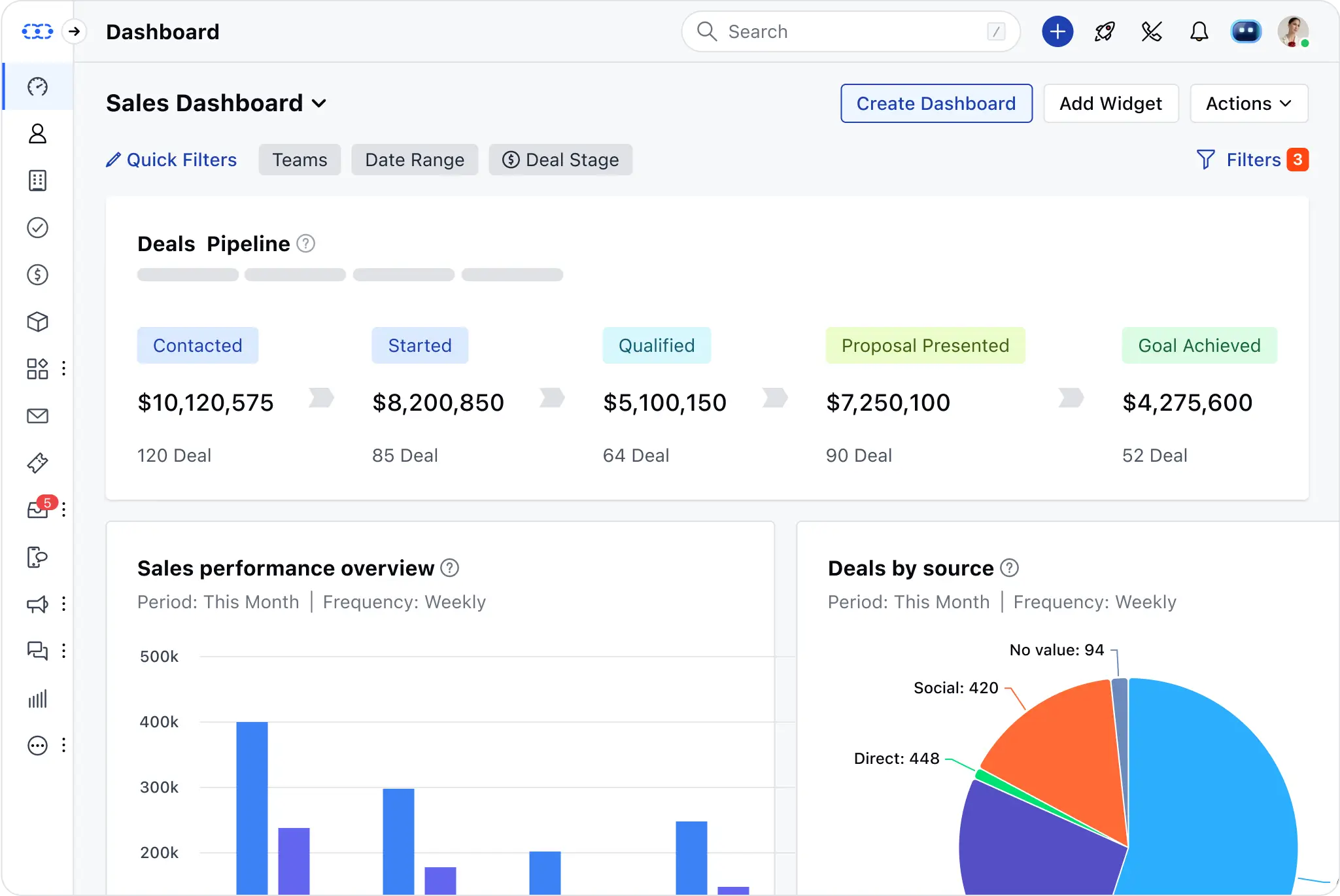Image resolution: width=1340 pixels, height=896 pixels.
Task: Open the Contacts icon in sidebar
Action: (x=37, y=133)
